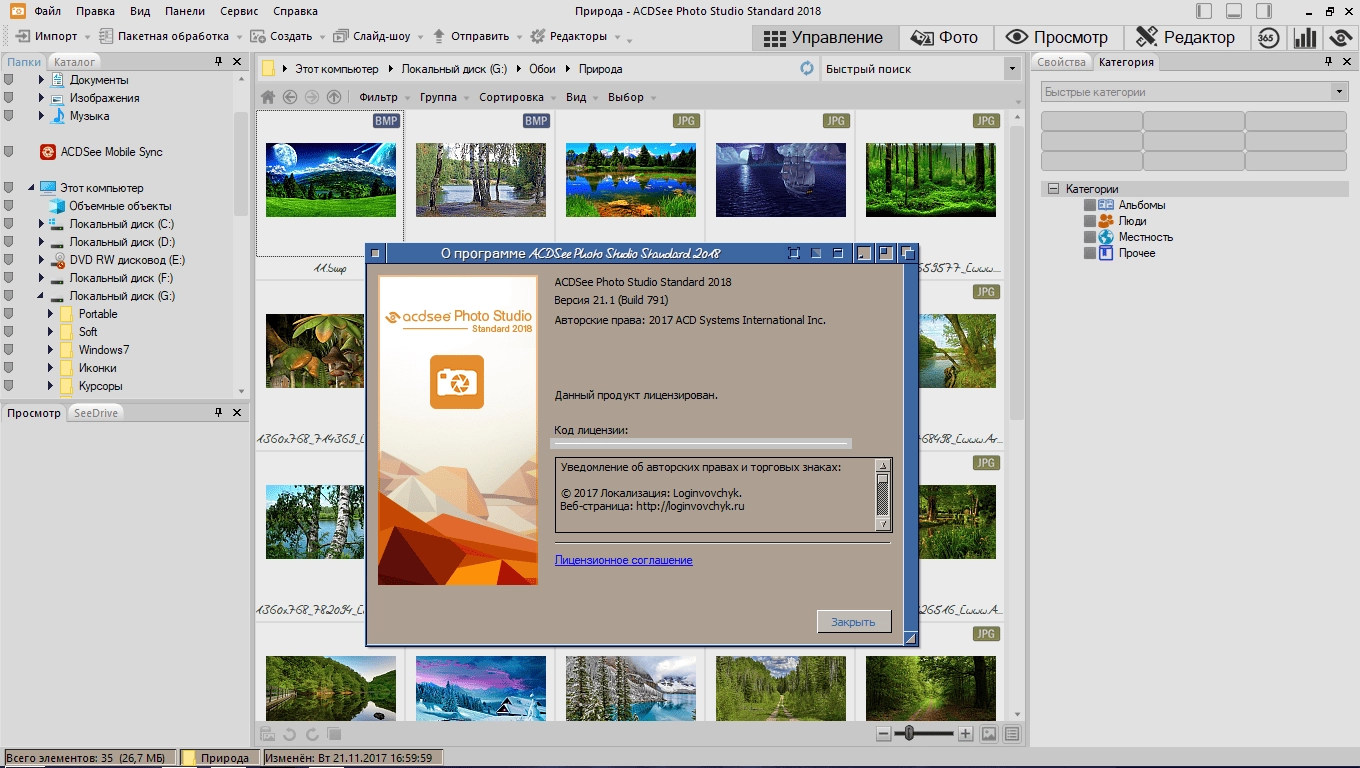Toggle right pane layout icon in title bar

click(x=1265, y=11)
